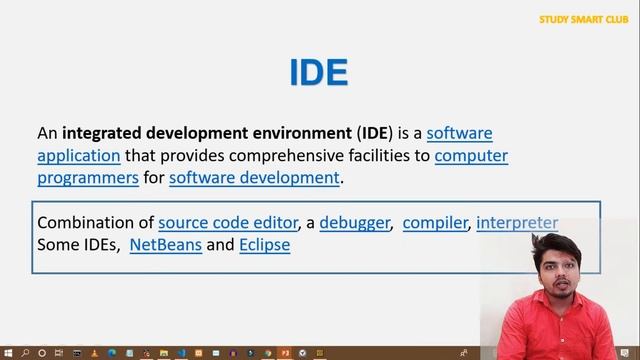Open the People icon in system tray

click(463, 353)
